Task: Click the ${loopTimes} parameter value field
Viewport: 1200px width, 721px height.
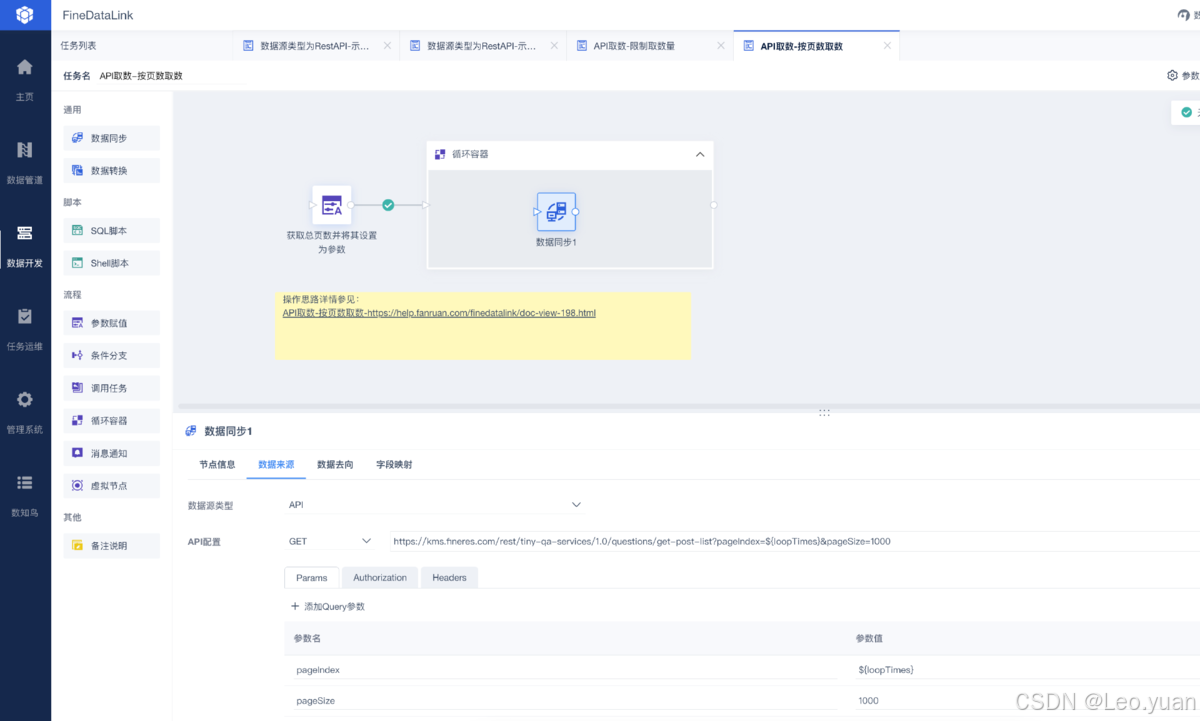Action: coord(1025,669)
